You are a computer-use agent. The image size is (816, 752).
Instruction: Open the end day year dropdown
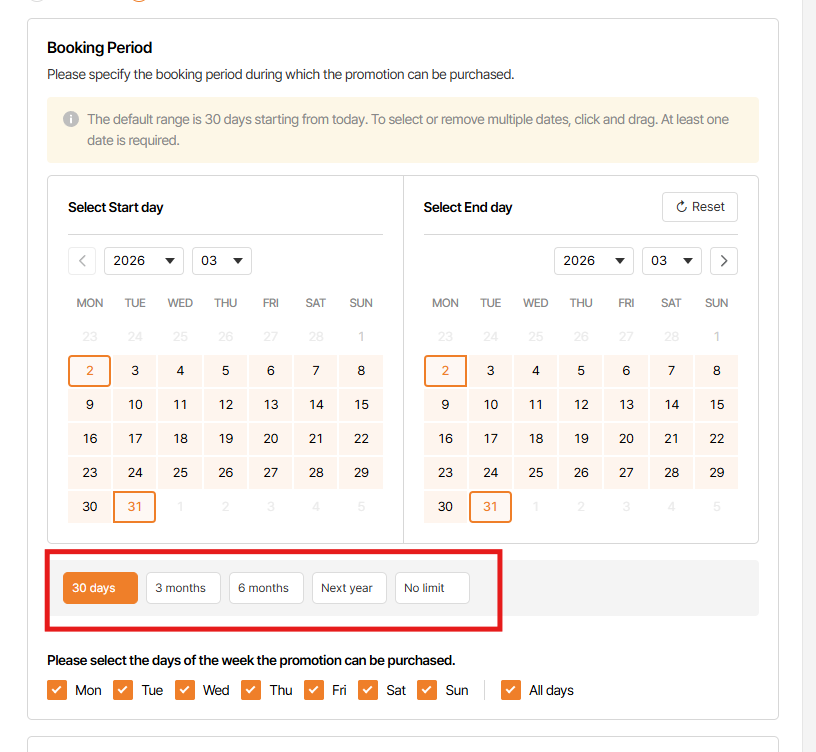[594, 261]
